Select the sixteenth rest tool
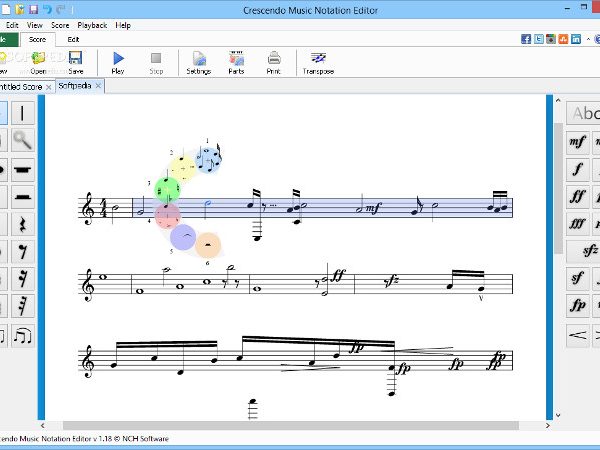The image size is (600, 450). pyautogui.click(x=23, y=279)
